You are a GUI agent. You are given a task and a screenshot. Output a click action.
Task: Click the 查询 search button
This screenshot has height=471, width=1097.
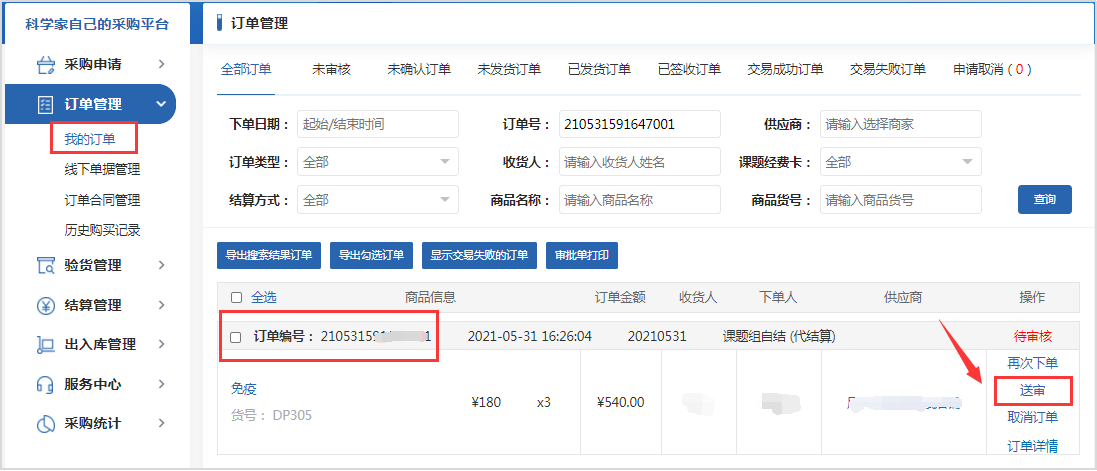pyautogui.click(x=1044, y=200)
